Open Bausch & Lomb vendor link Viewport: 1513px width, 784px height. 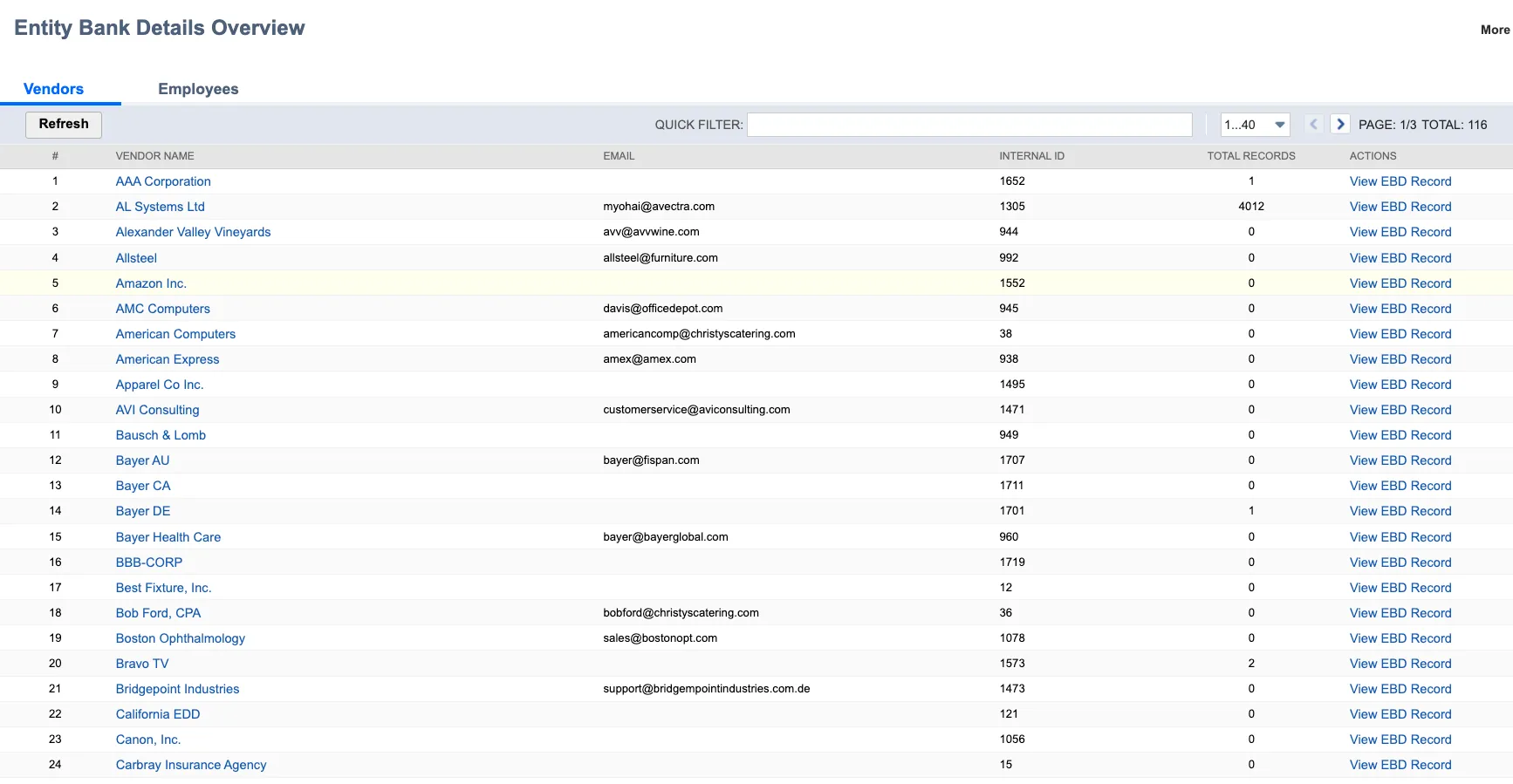pos(161,435)
